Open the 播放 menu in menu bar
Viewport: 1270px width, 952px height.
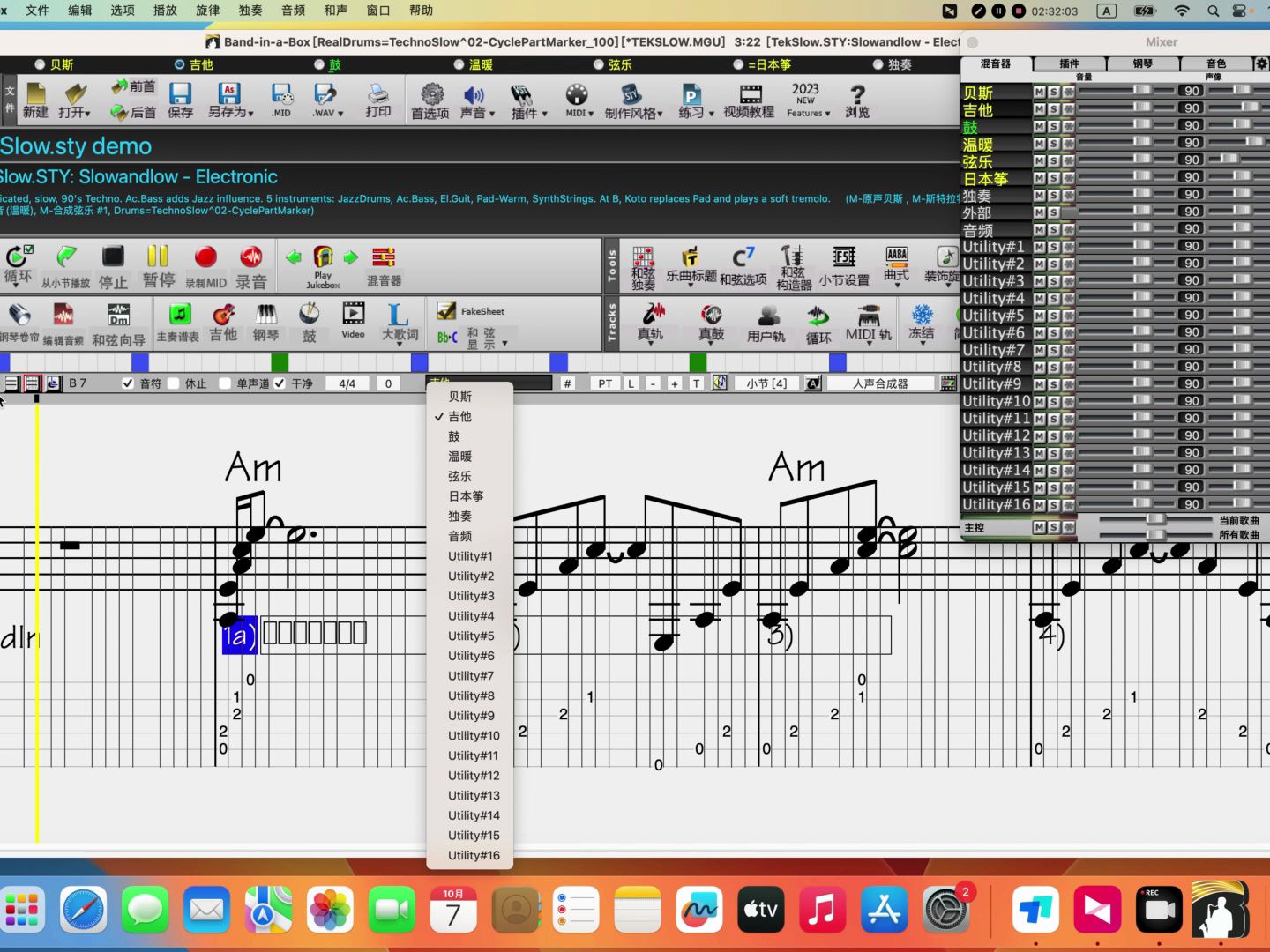[x=165, y=11]
